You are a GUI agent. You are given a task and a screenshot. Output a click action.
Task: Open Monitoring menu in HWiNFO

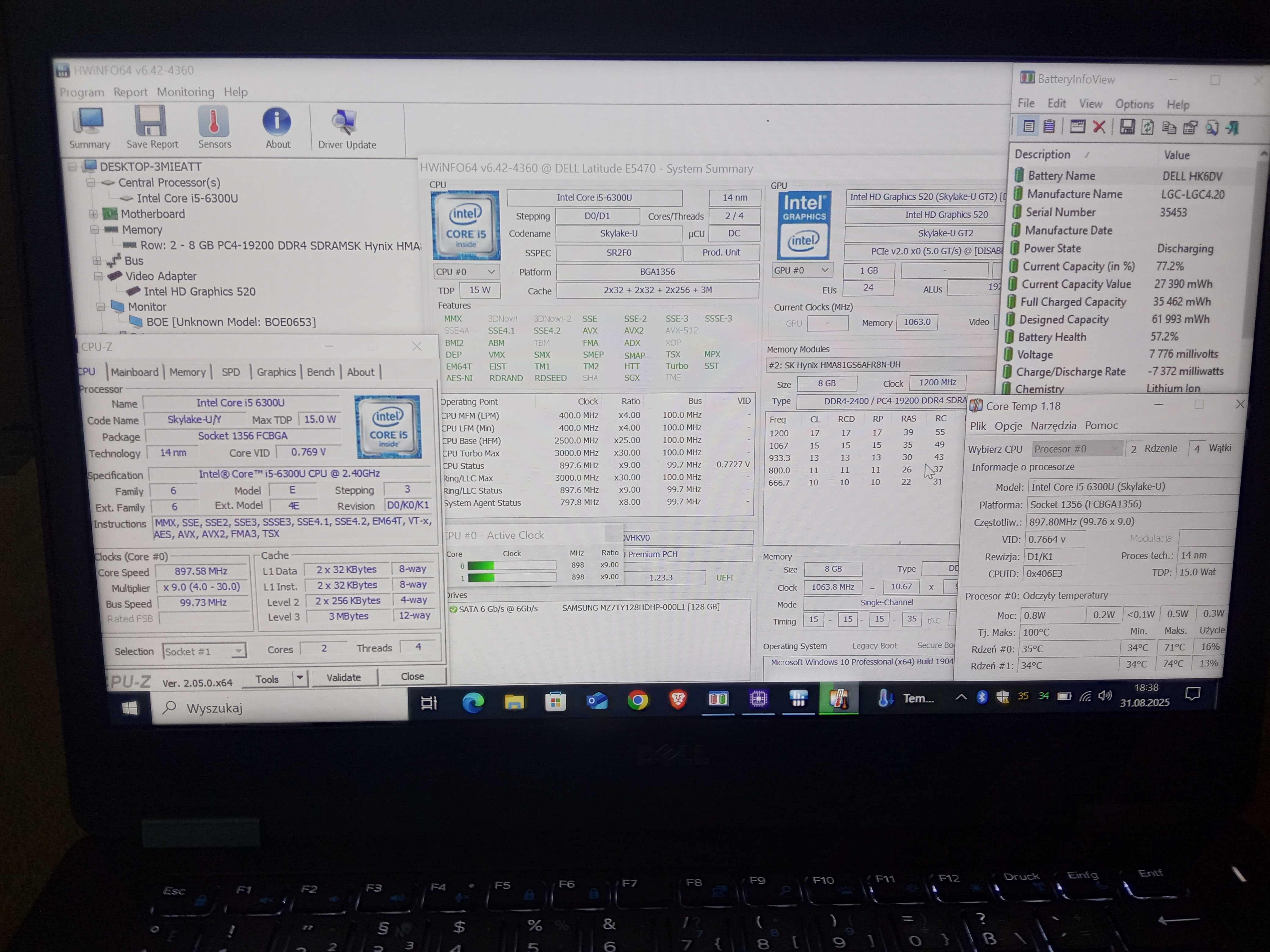(185, 92)
